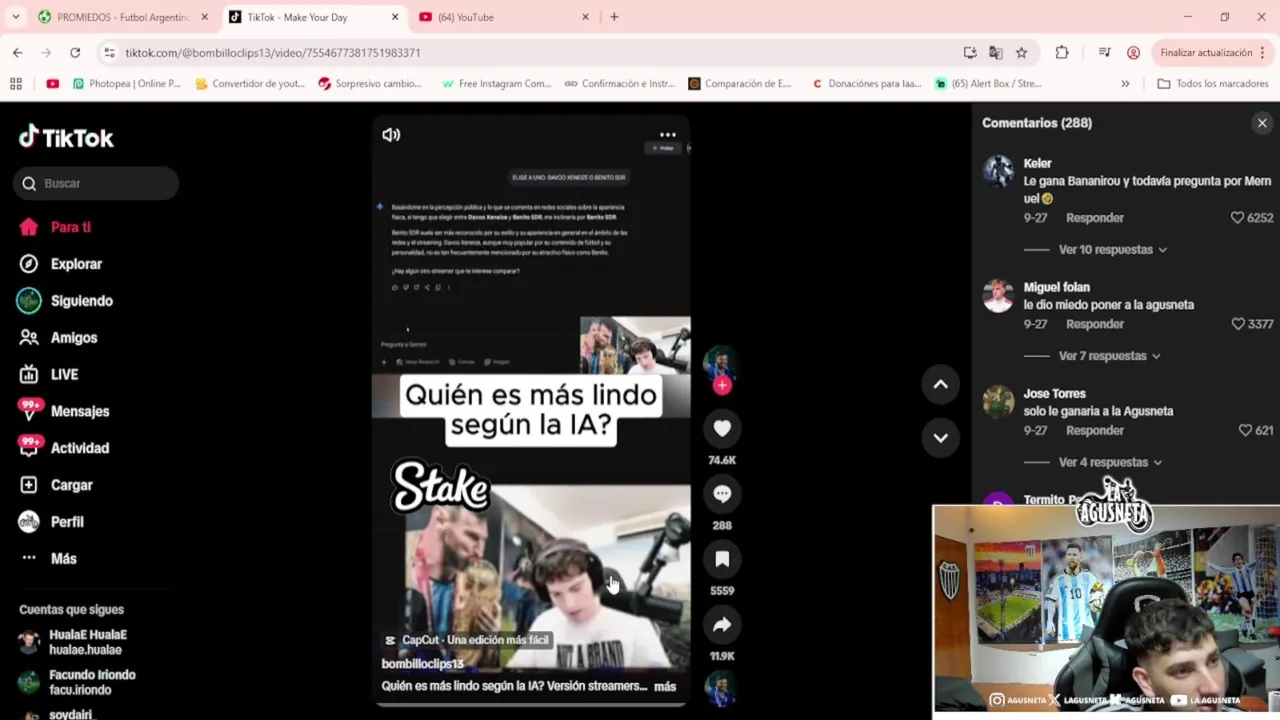Open Para ti feed
Viewport: 1280px width, 720px height.
click(x=56, y=227)
